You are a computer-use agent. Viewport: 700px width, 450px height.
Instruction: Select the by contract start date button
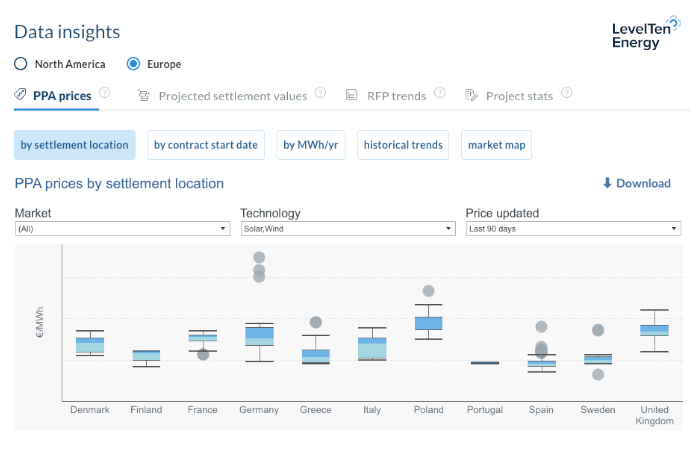click(205, 145)
